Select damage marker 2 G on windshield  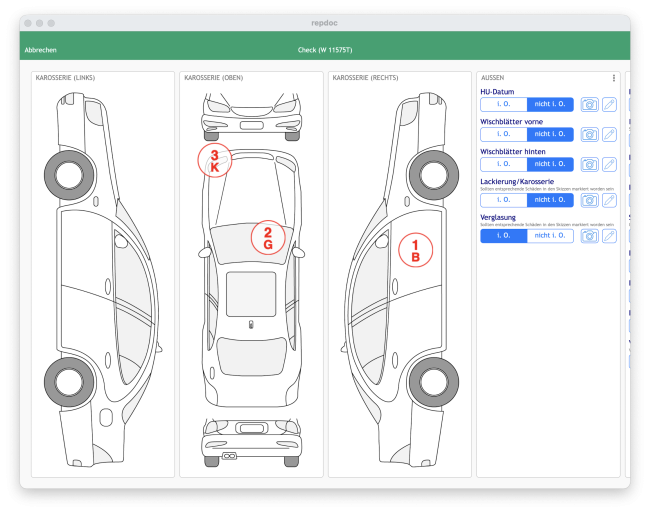[268, 237]
